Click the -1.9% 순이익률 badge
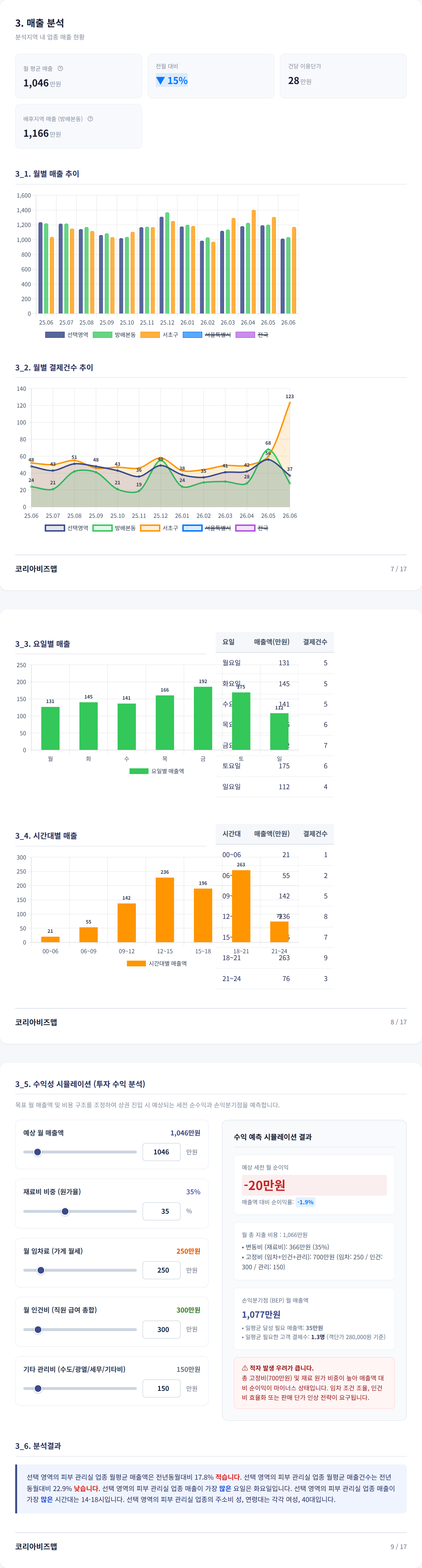 [306, 1202]
